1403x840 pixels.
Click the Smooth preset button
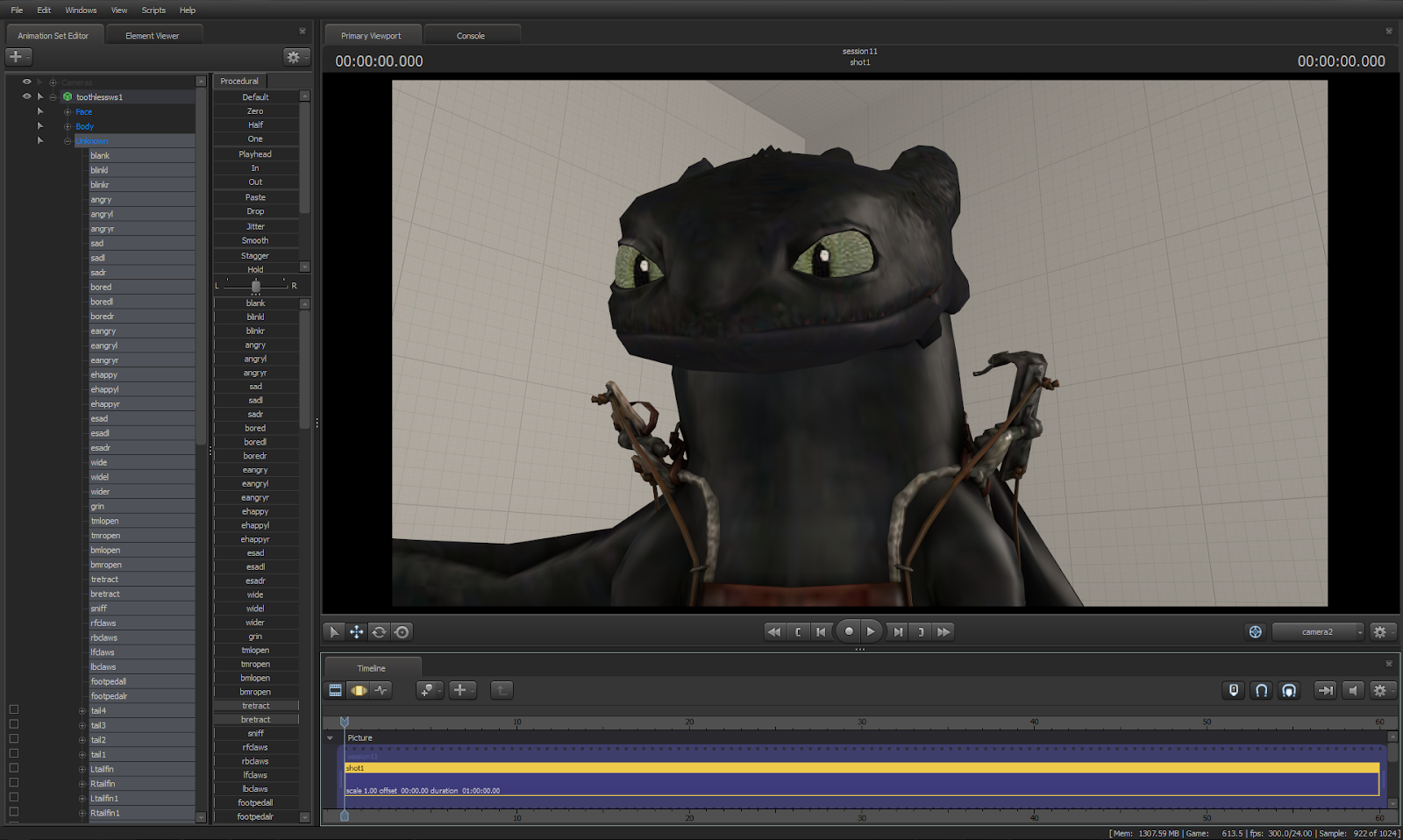(255, 240)
